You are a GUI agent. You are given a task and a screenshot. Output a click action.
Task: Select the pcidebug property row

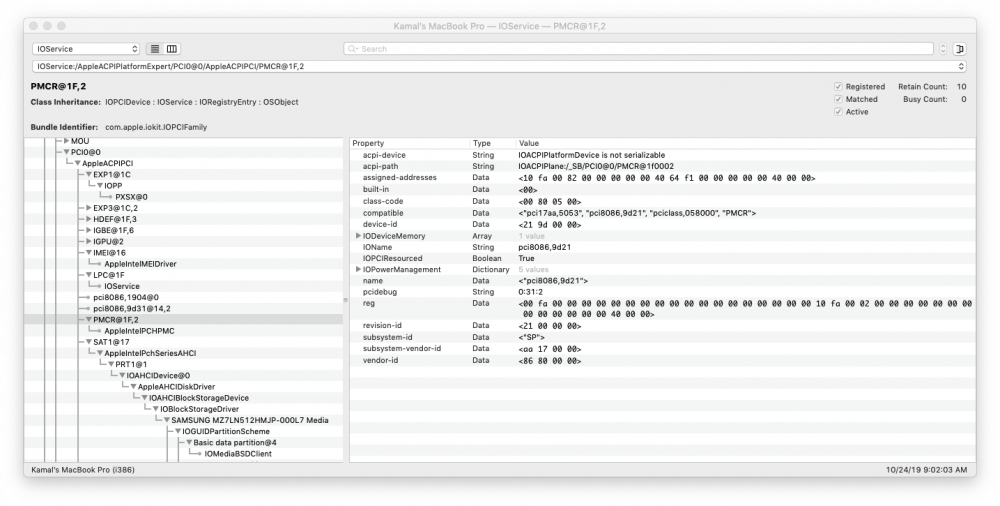tap(663, 292)
